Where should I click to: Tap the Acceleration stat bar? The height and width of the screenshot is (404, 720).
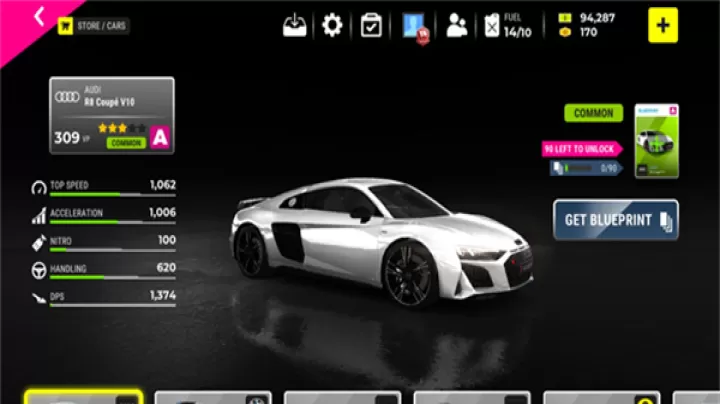click(112, 222)
